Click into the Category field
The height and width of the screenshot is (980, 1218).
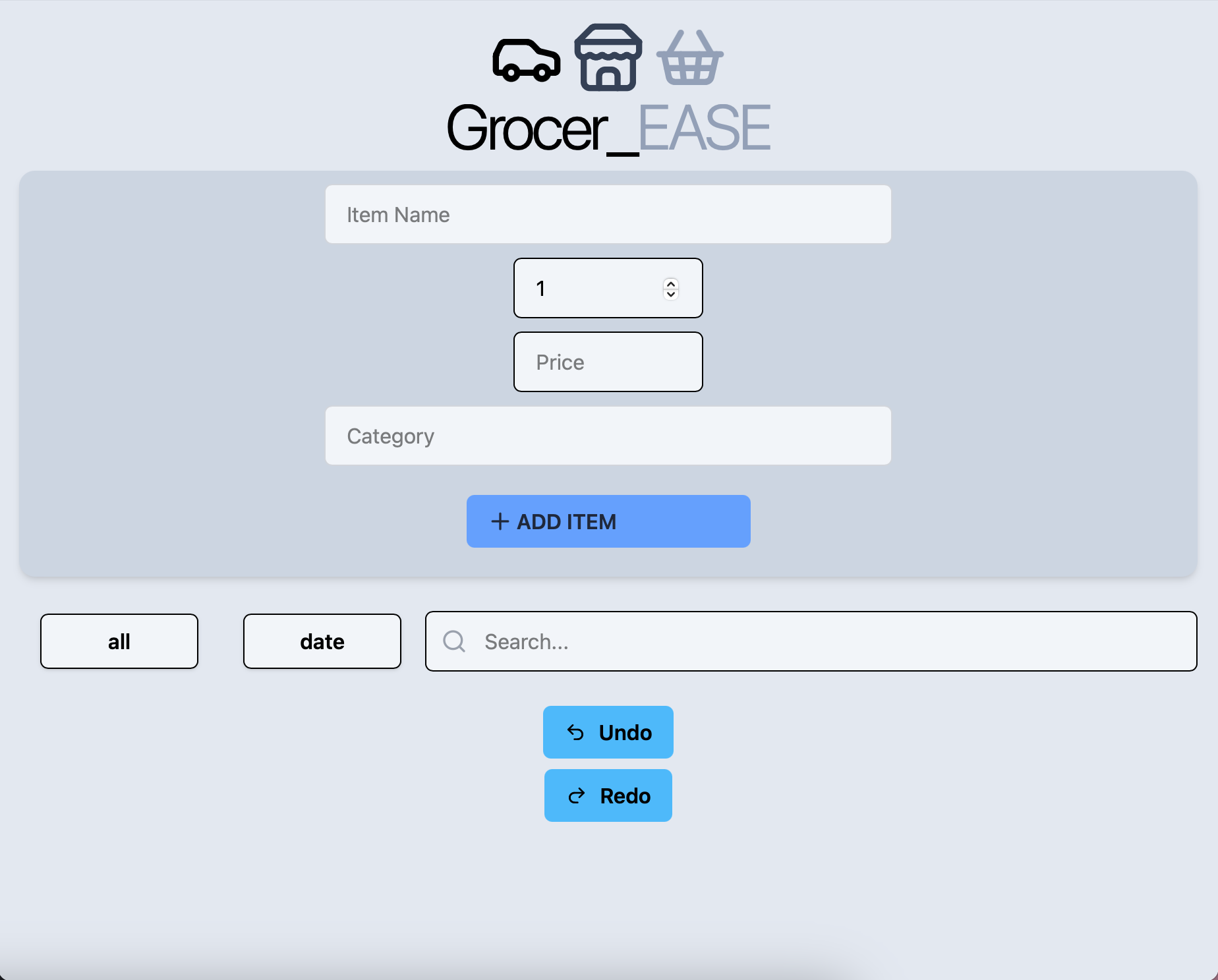pos(608,436)
